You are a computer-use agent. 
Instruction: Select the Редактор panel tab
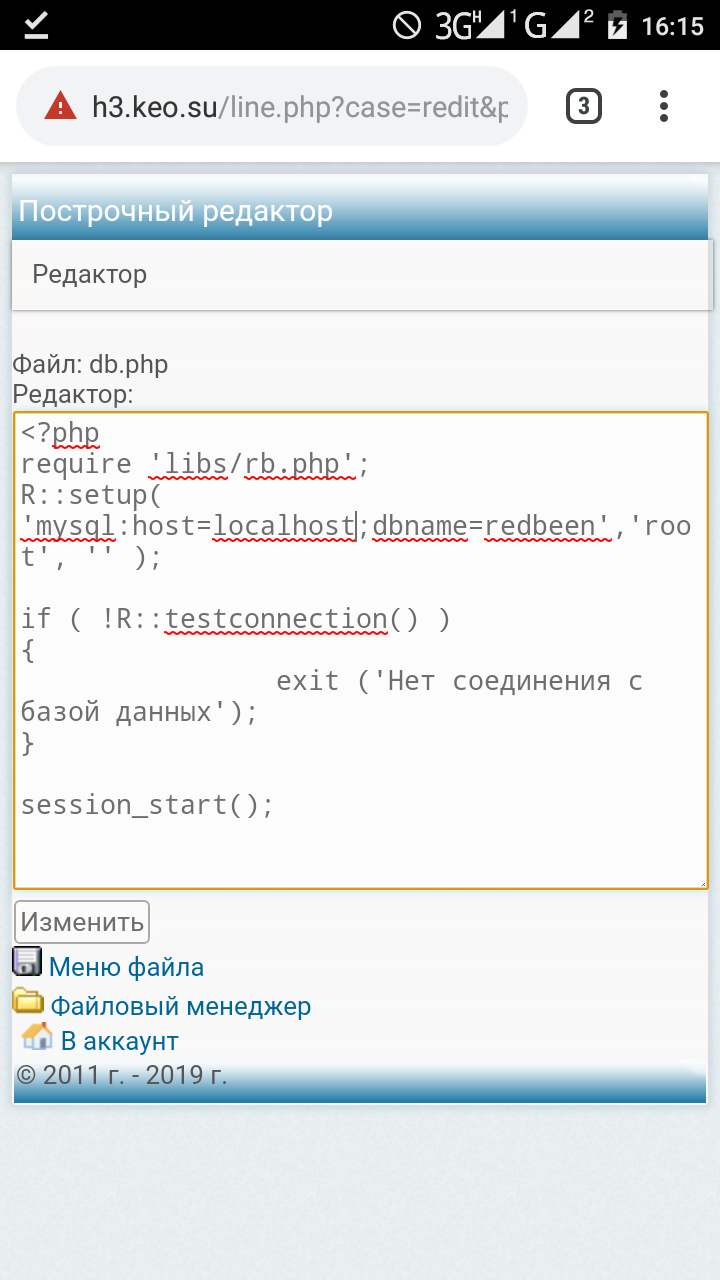click(x=90, y=274)
